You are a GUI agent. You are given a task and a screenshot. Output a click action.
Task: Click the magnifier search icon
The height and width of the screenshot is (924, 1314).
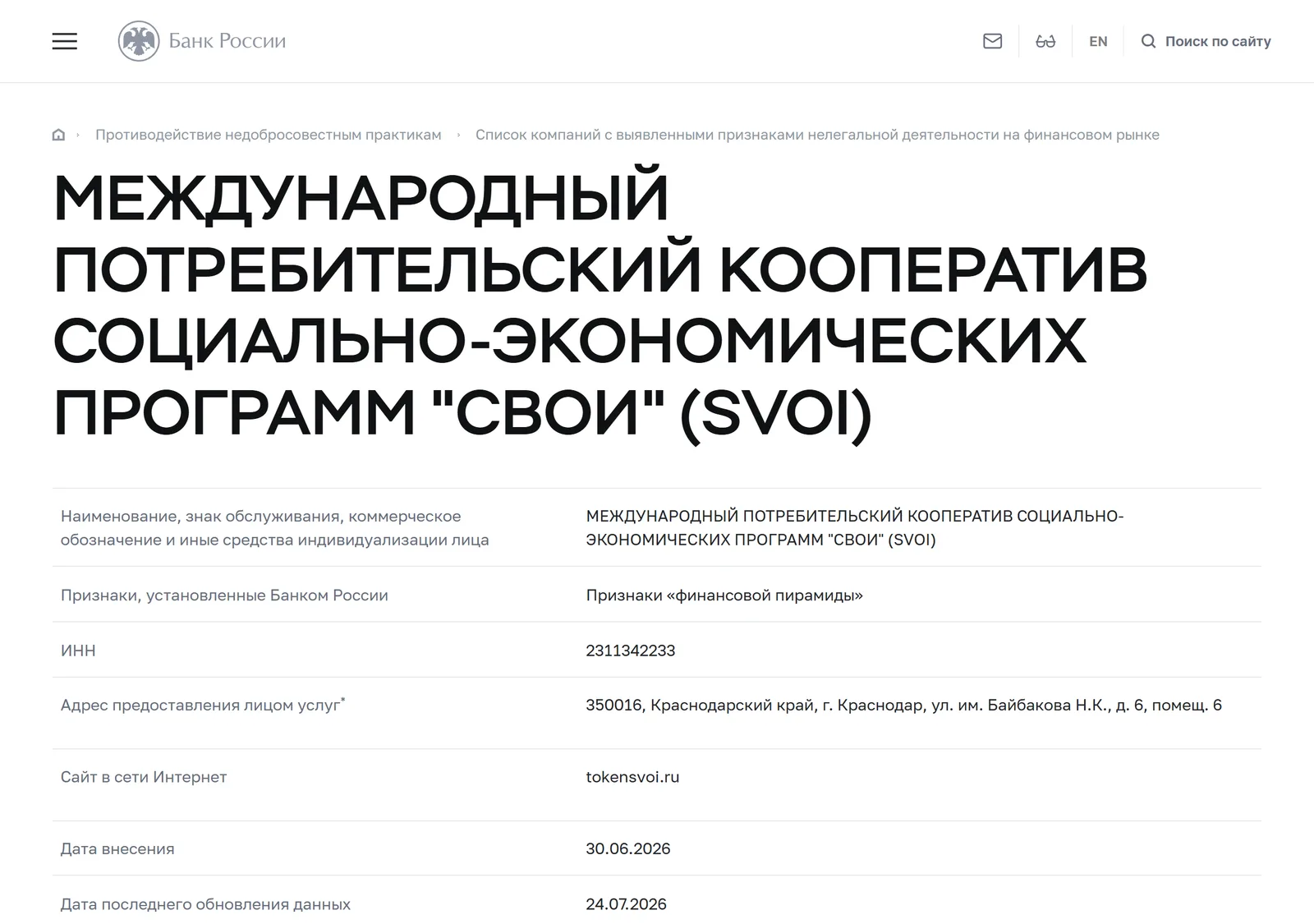(1148, 41)
